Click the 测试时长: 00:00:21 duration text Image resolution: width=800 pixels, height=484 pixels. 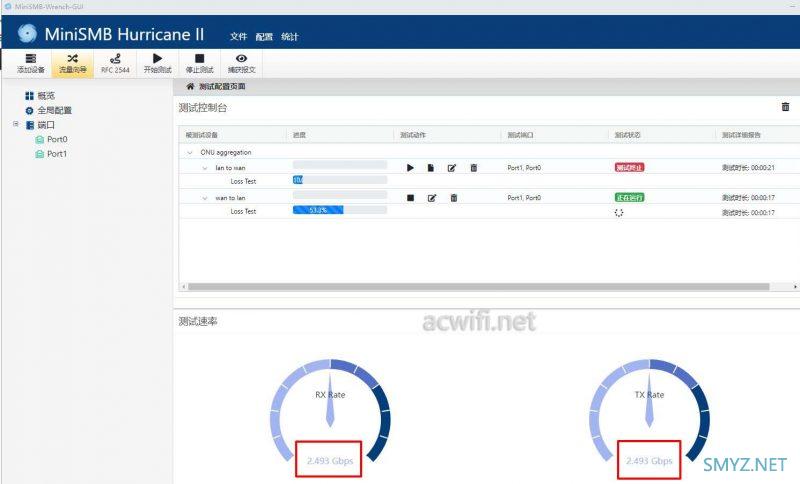click(x=748, y=168)
